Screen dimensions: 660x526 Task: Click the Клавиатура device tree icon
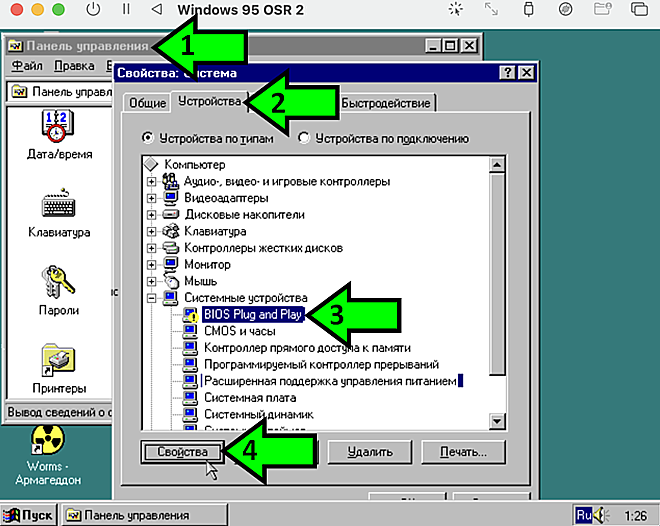coord(170,231)
